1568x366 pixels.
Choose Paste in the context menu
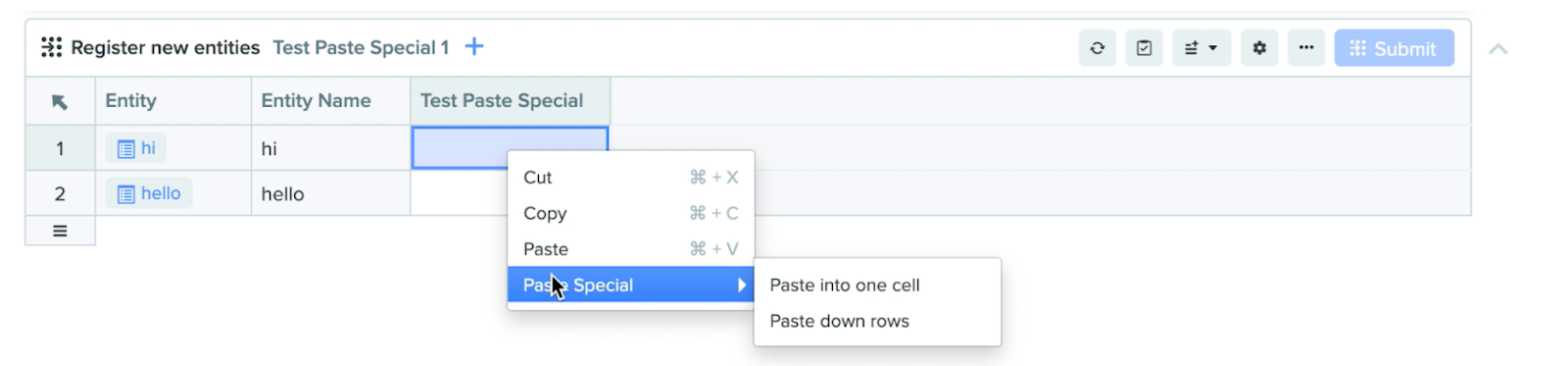click(x=630, y=249)
